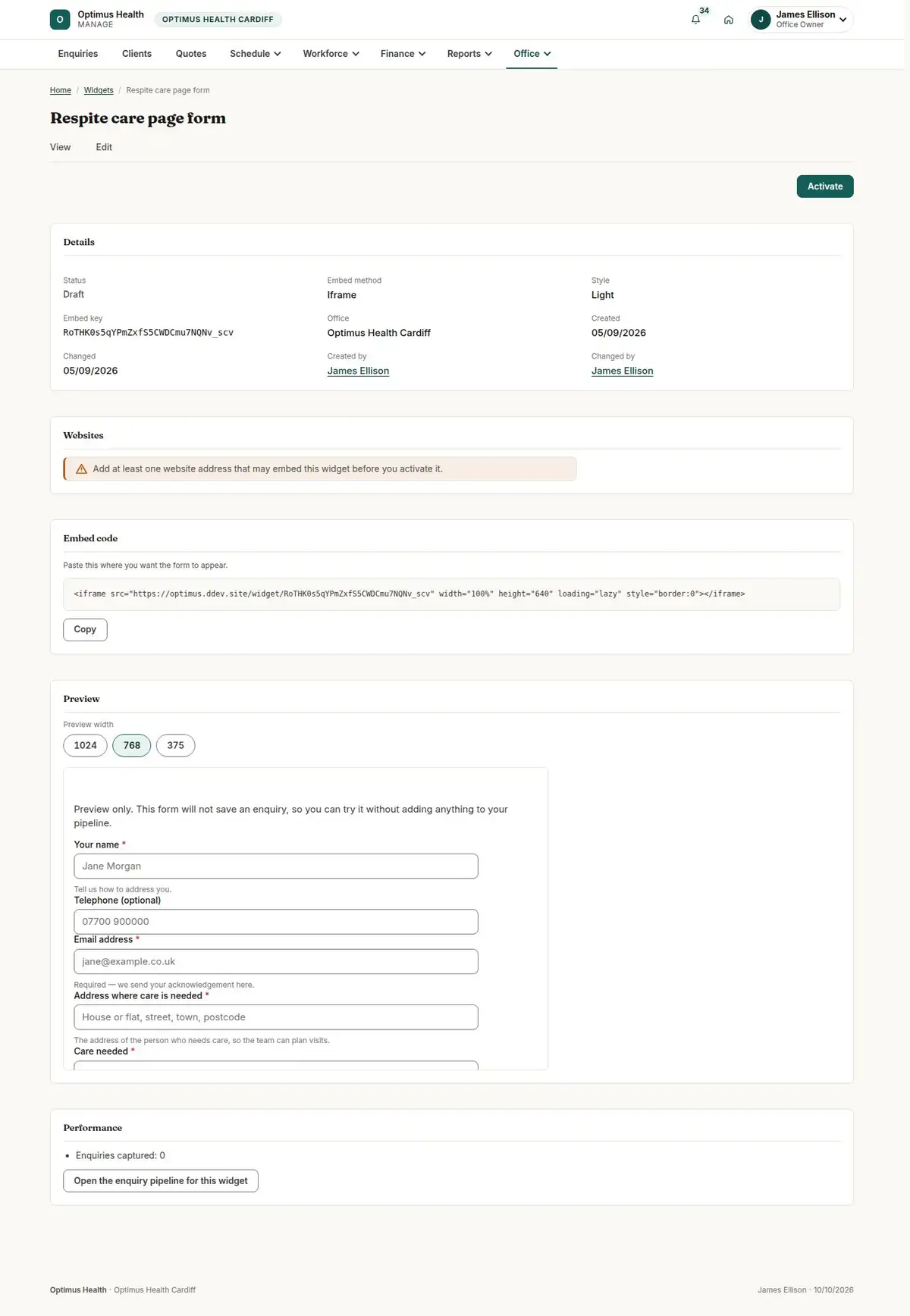Screen dimensions: 910x1316
Task: Switch to the View tab
Action: click(61, 147)
